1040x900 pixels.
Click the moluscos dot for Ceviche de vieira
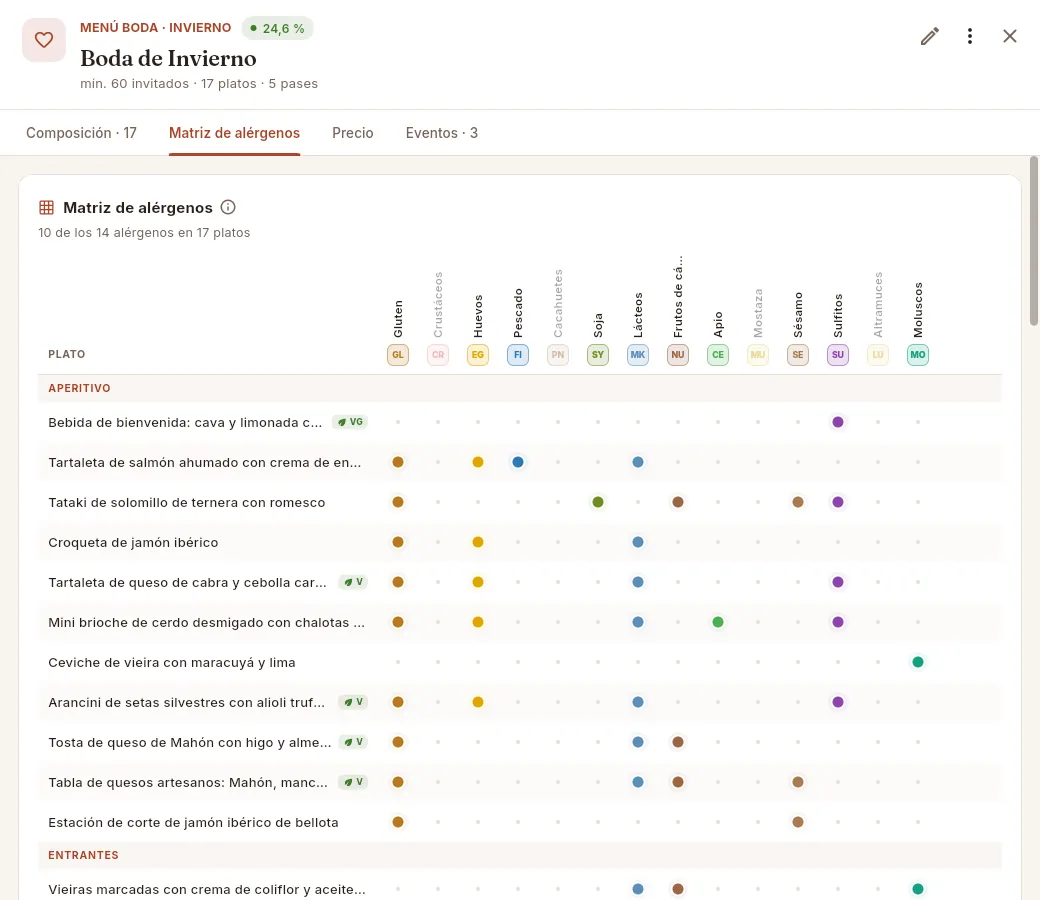coord(918,662)
